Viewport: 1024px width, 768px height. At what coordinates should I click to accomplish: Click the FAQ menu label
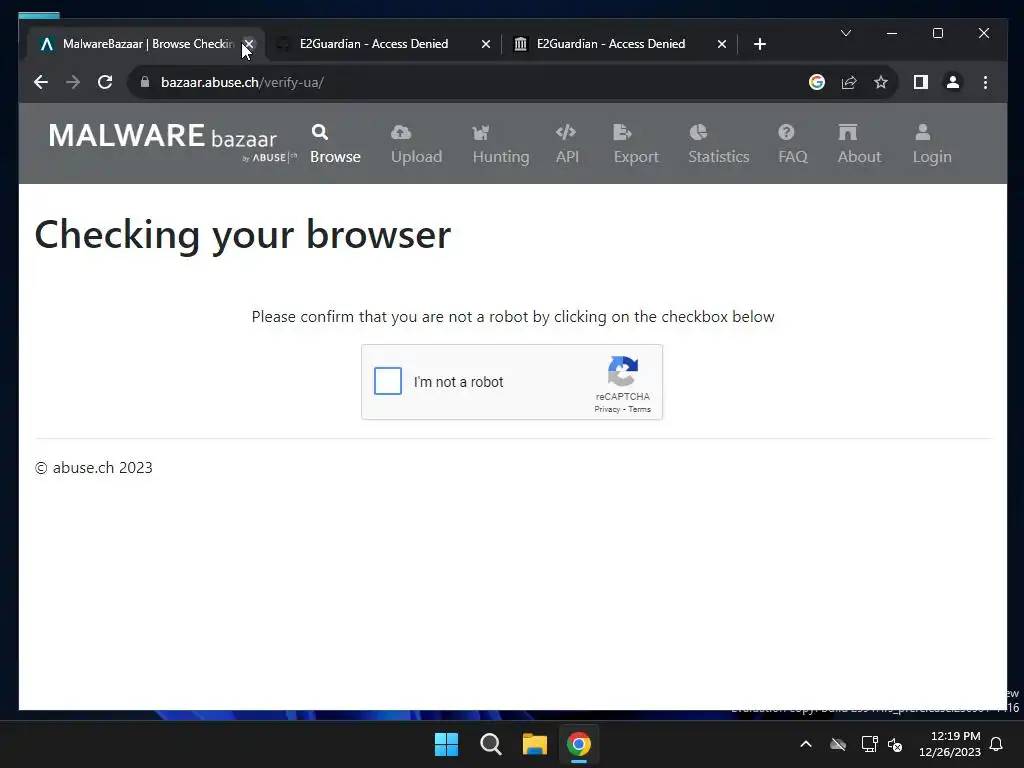[x=793, y=157]
